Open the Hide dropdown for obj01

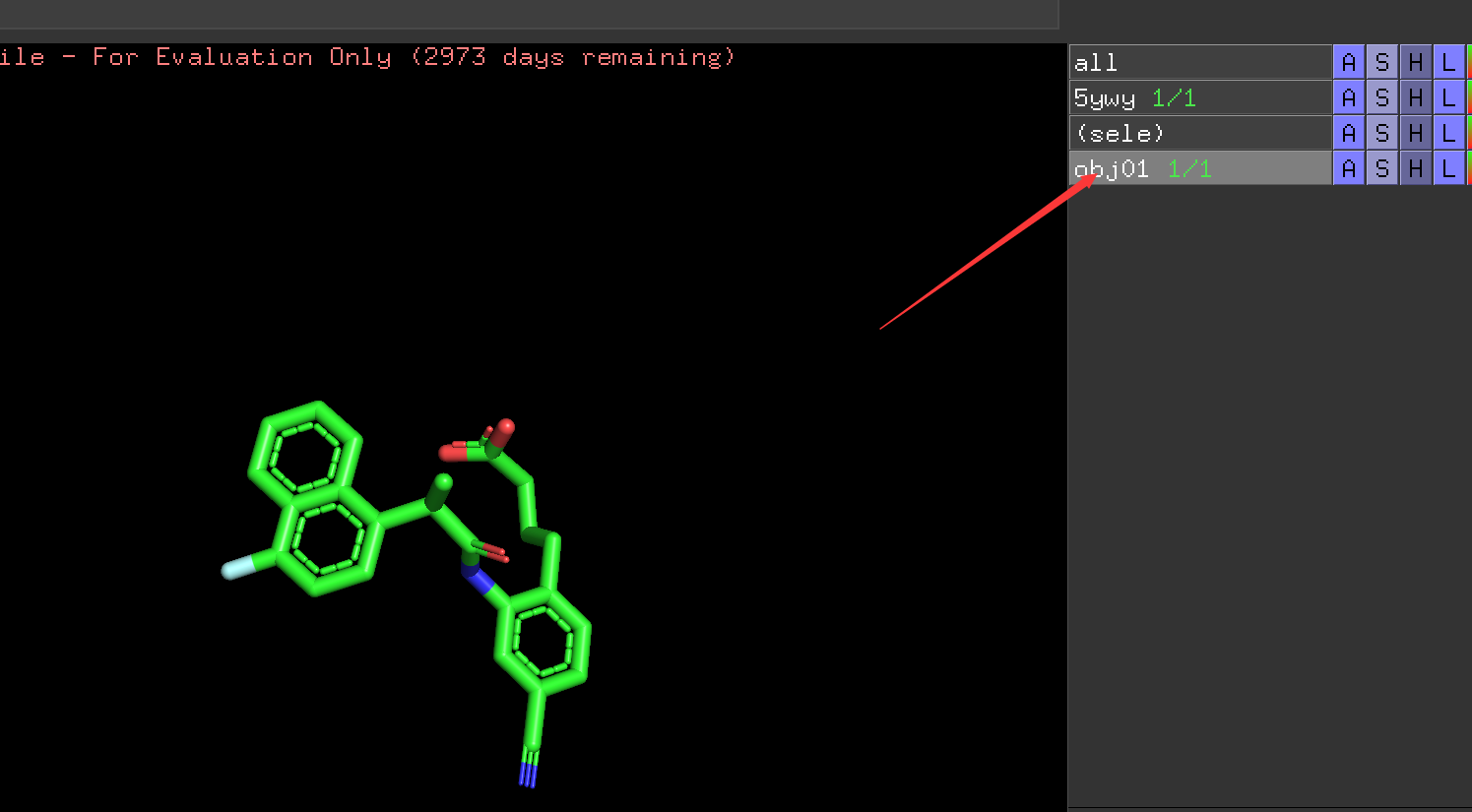pyautogui.click(x=1415, y=168)
